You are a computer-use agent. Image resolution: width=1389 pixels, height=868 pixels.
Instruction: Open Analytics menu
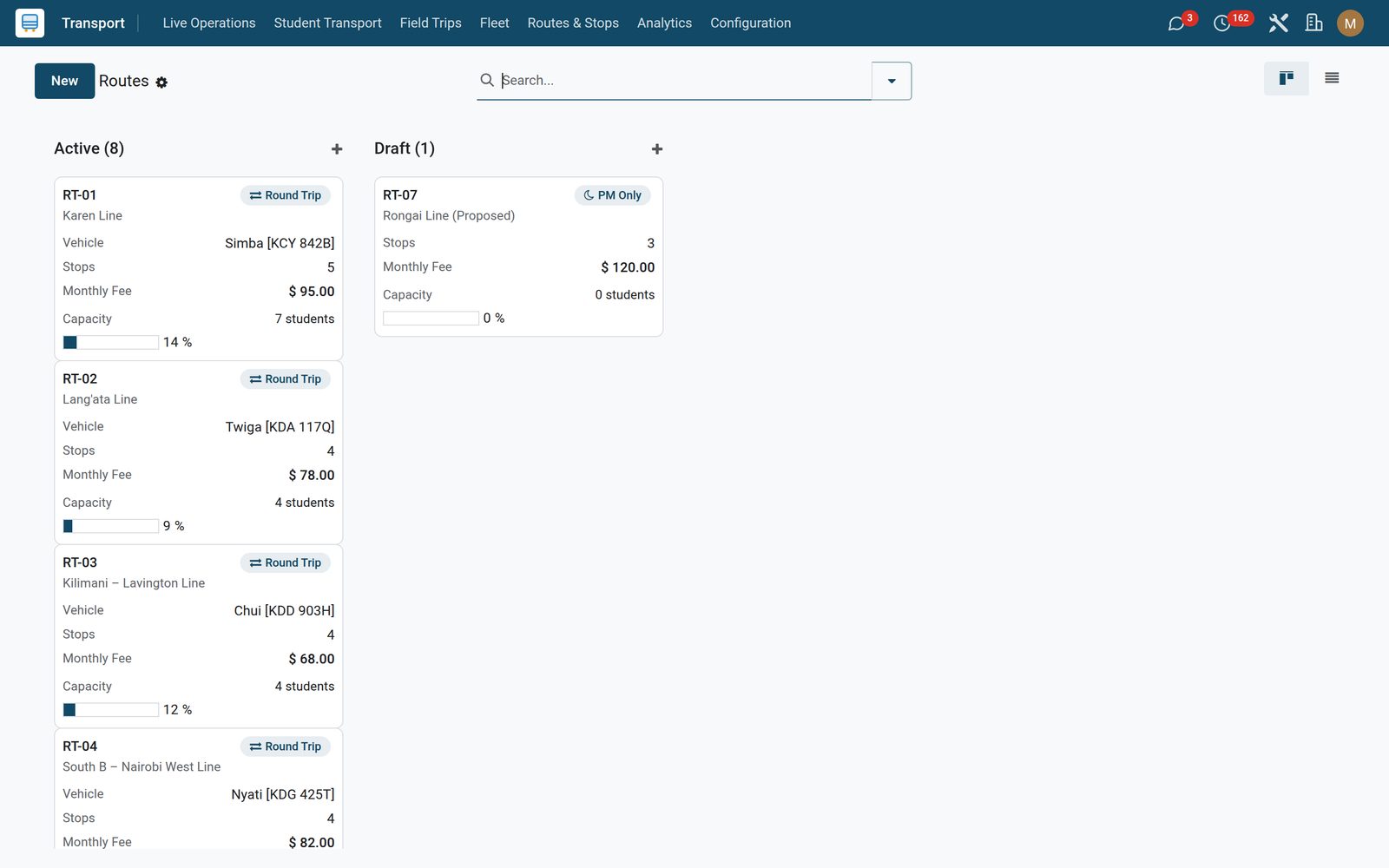click(664, 23)
